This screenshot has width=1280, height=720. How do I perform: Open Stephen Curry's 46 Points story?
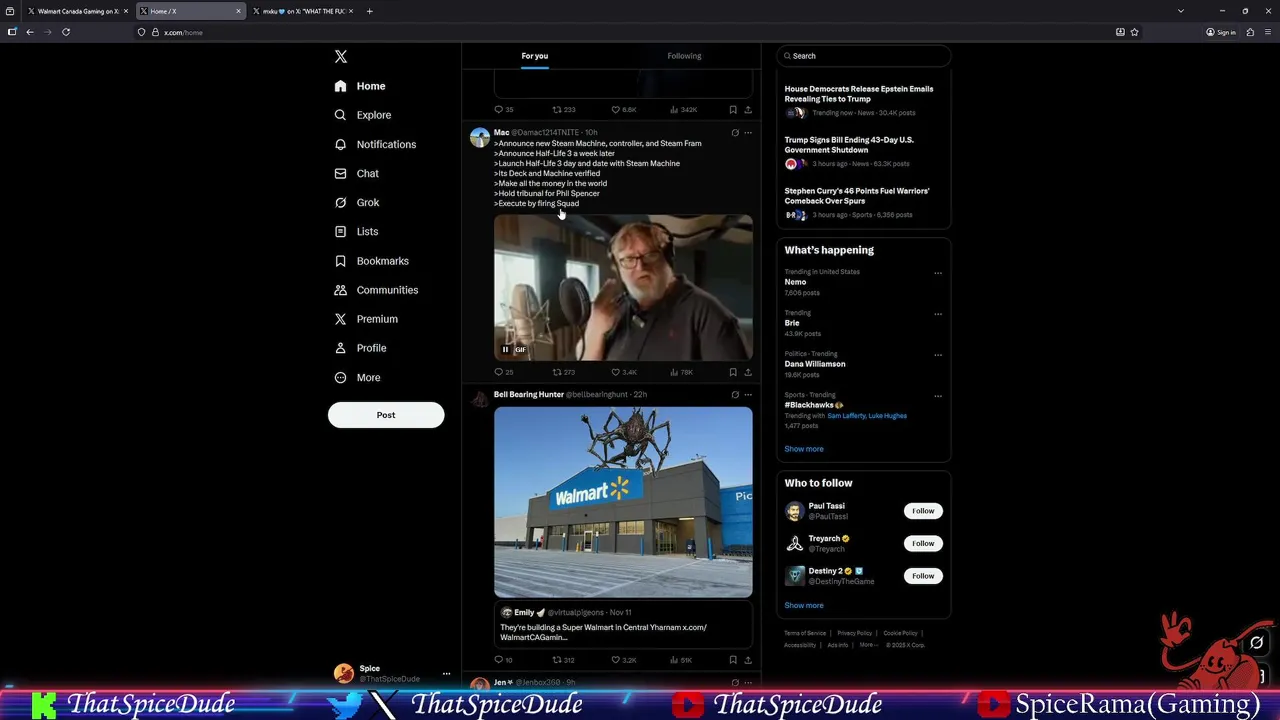[863, 204]
